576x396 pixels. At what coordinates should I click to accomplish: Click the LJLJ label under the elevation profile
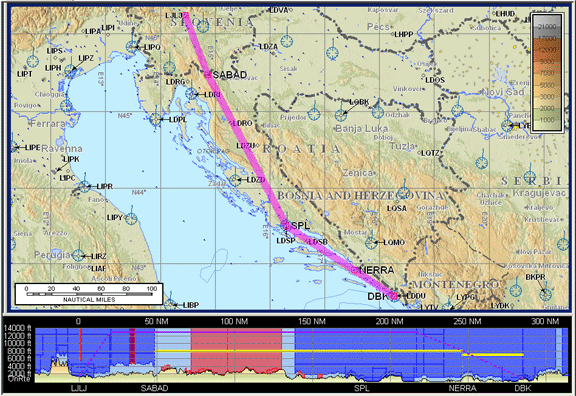[79, 388]
